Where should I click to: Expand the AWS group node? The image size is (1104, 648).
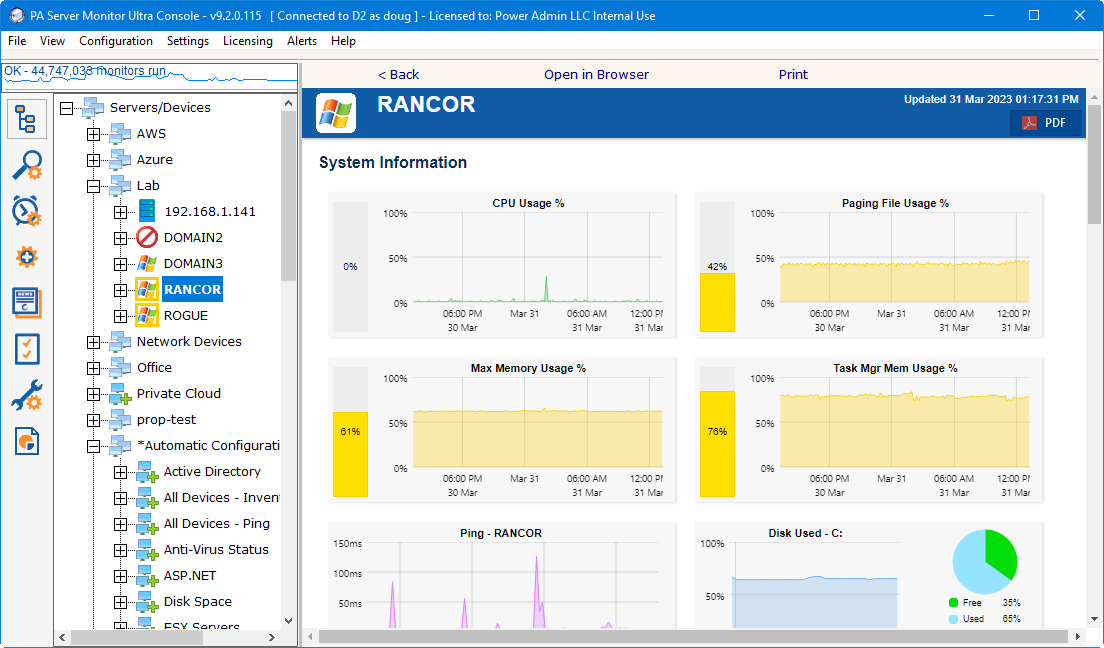coord(94,134)
